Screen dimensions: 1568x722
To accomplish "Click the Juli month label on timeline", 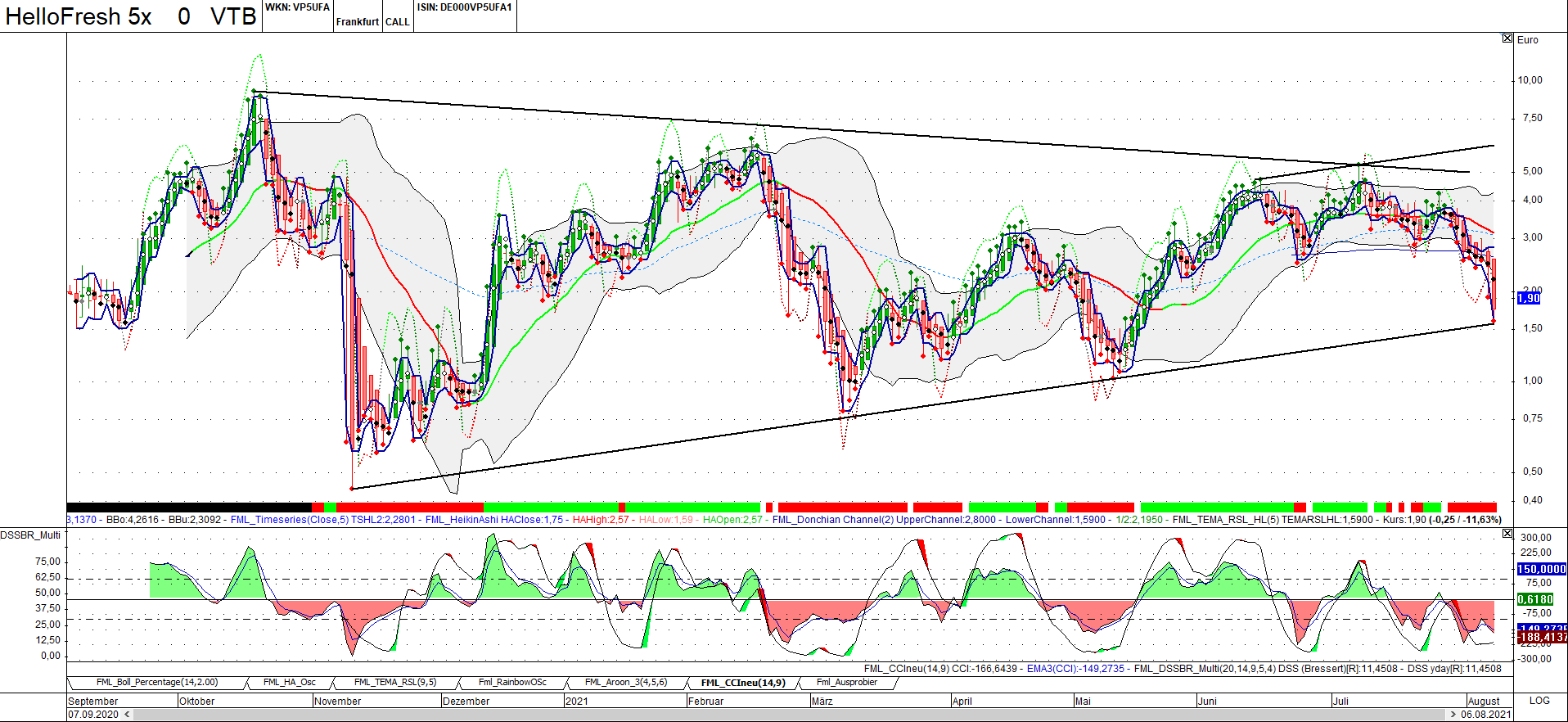I will click(1340, 702).
